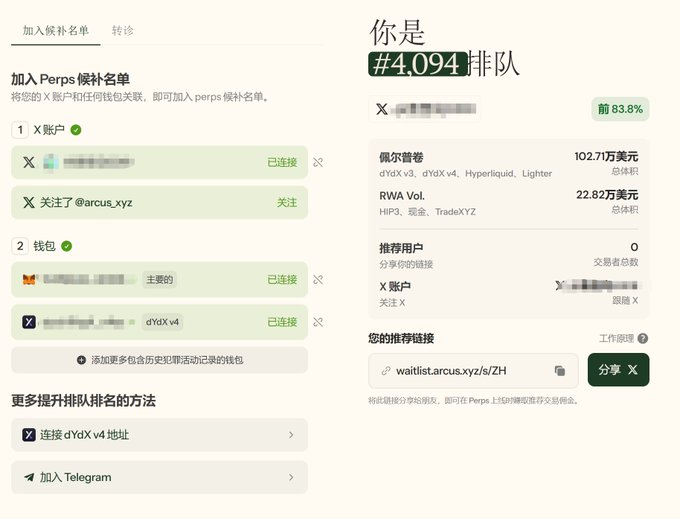Click the dYdX v4 wallet 已连接 status
Image resolution: width=680 pixels, height=519 pixels.
(282, 322)
